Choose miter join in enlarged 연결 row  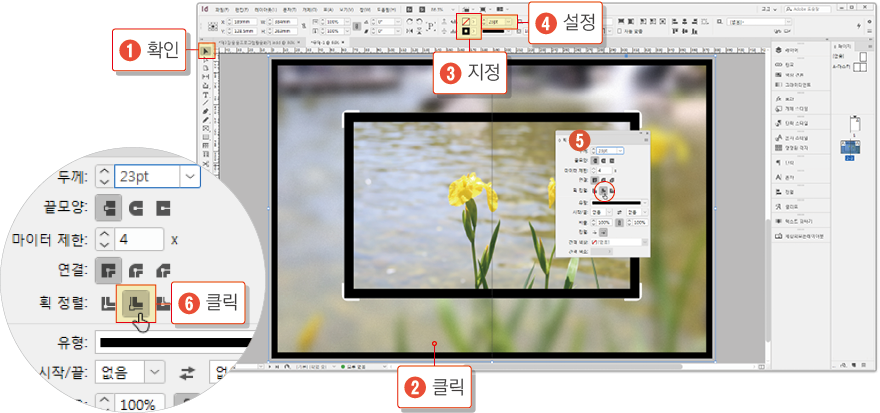[x=109, y=270]
